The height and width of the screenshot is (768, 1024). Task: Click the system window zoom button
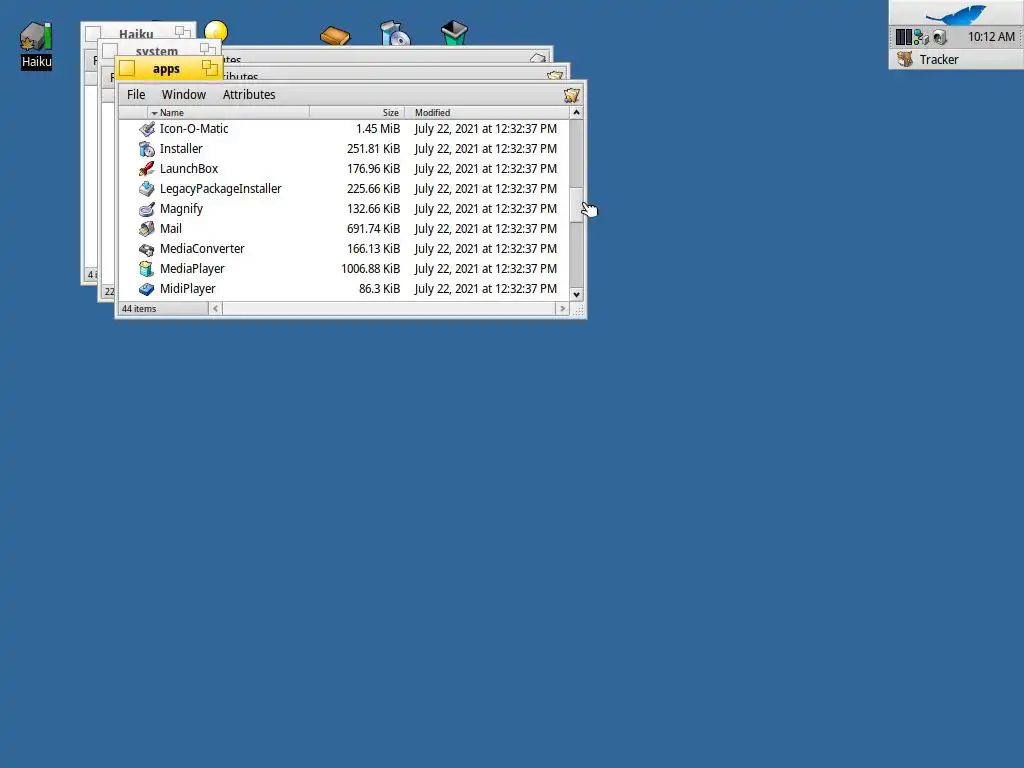[x=208, y=48]
